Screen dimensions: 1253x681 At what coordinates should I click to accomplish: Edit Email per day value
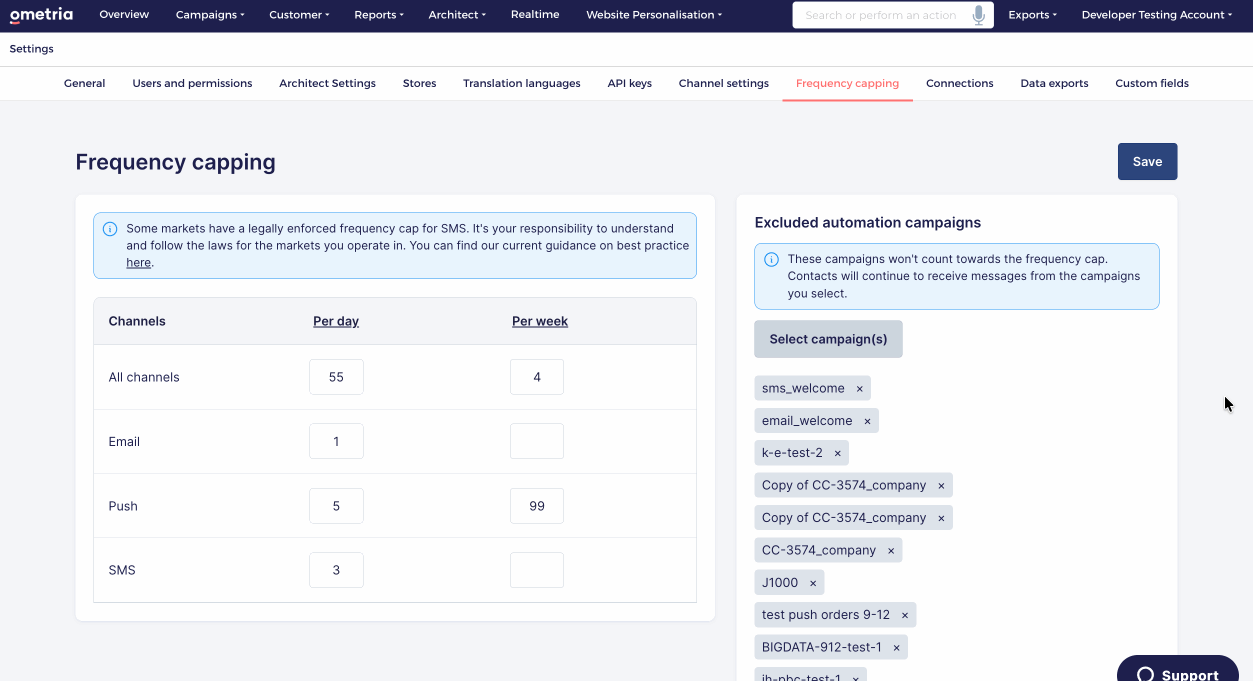(336, 441)
